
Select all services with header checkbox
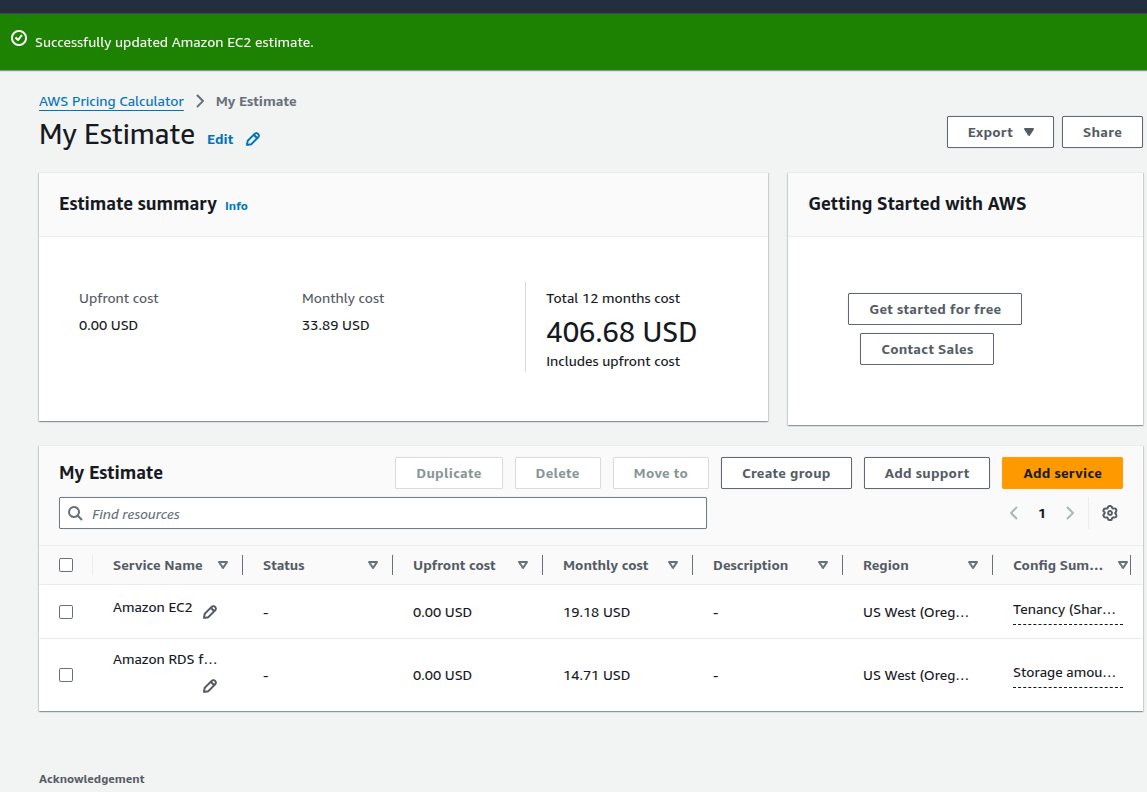tap(66, 565)
